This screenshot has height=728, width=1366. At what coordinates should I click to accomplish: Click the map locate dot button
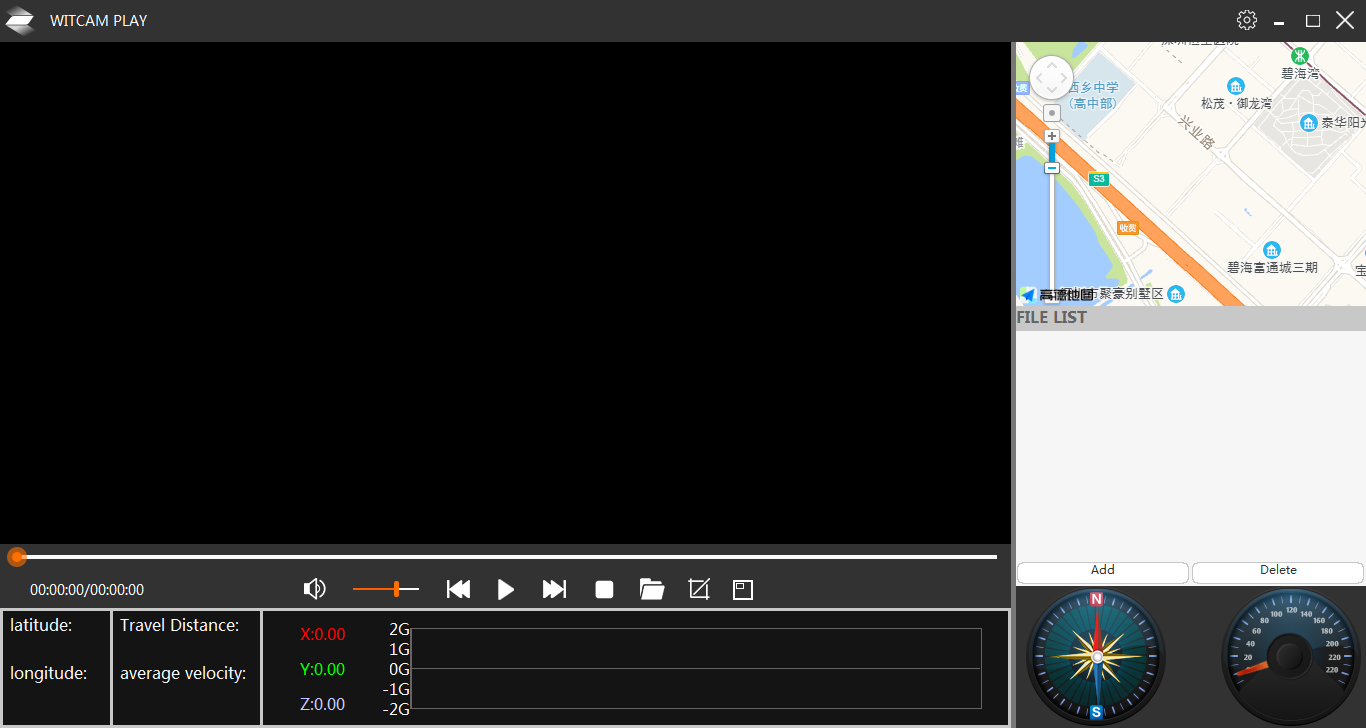click(x=1052, y=113)
